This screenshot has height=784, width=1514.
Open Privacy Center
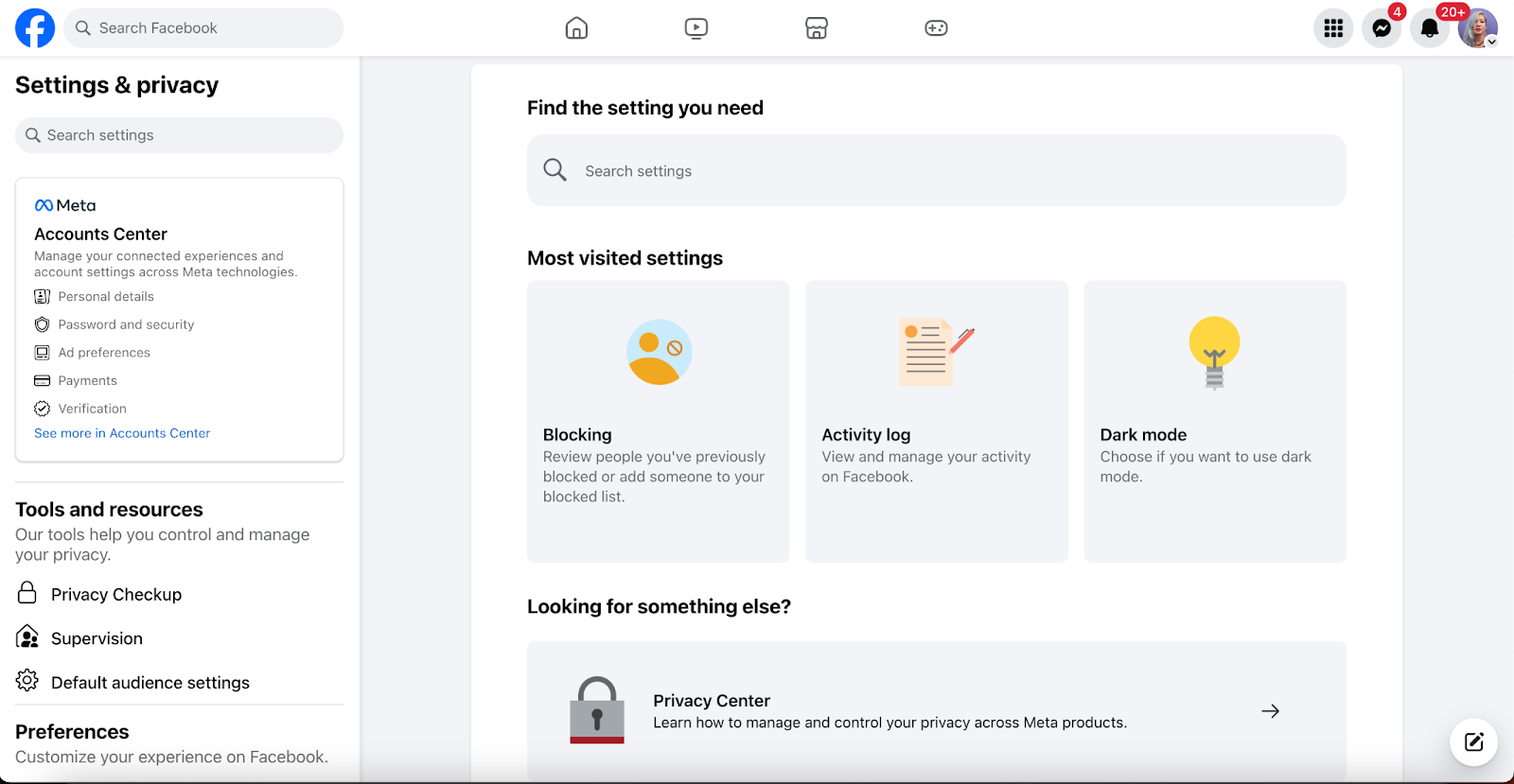tap(936, 711)
